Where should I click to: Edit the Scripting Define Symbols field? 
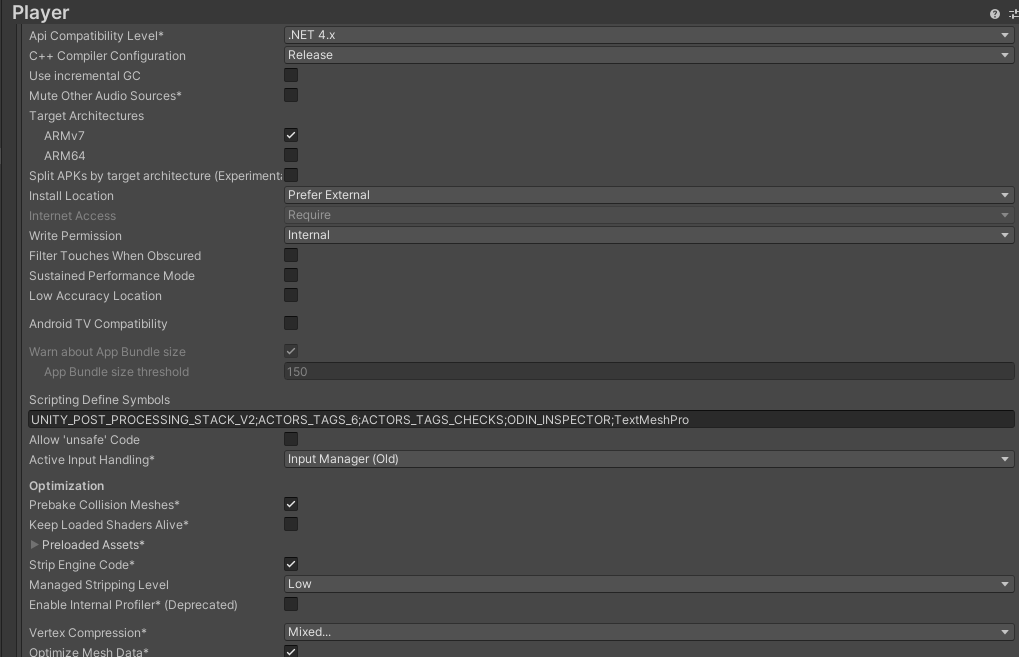click(x=520, y=418)
